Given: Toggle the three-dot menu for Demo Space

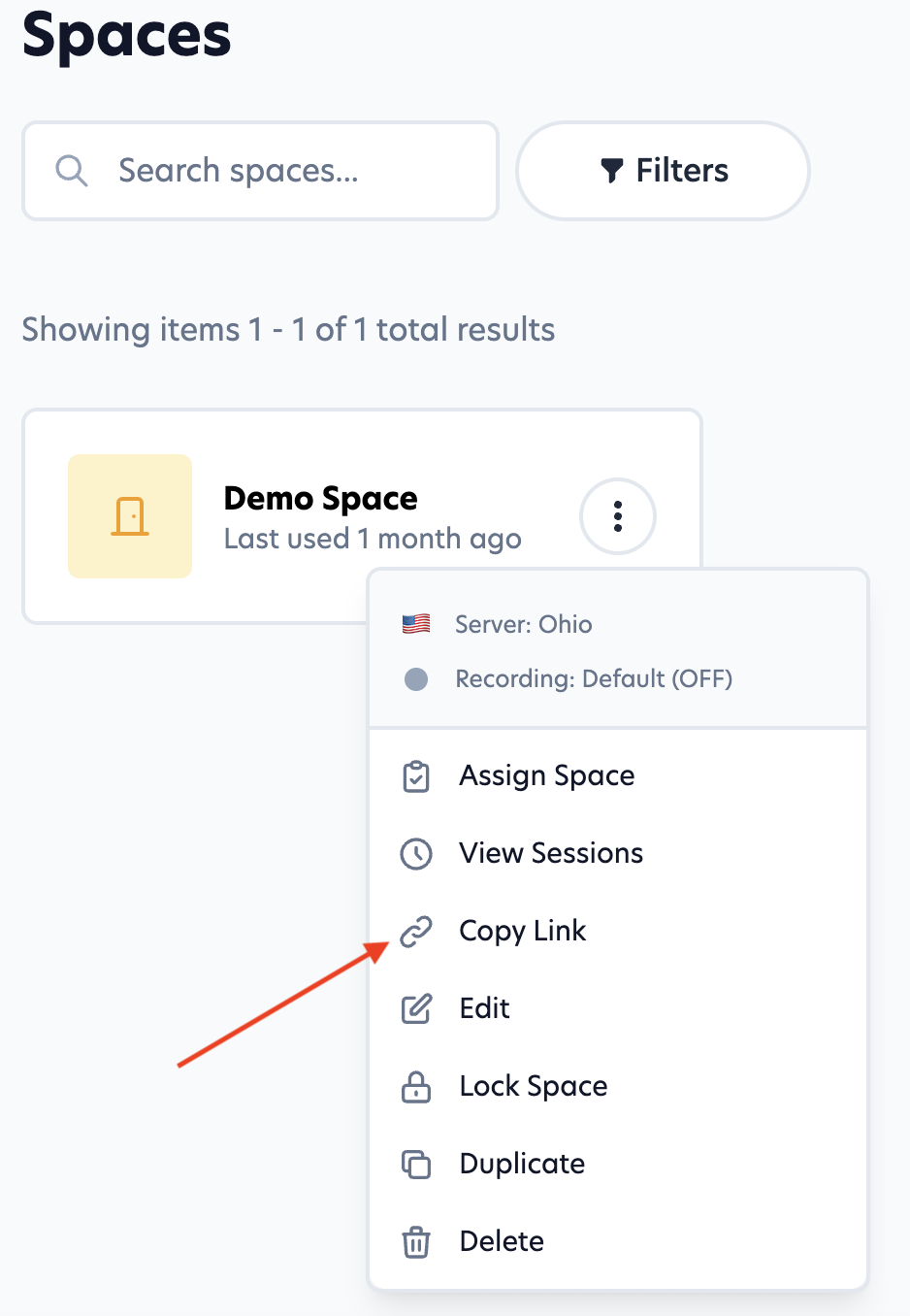Looking at the screenshot, I should 618,516.
